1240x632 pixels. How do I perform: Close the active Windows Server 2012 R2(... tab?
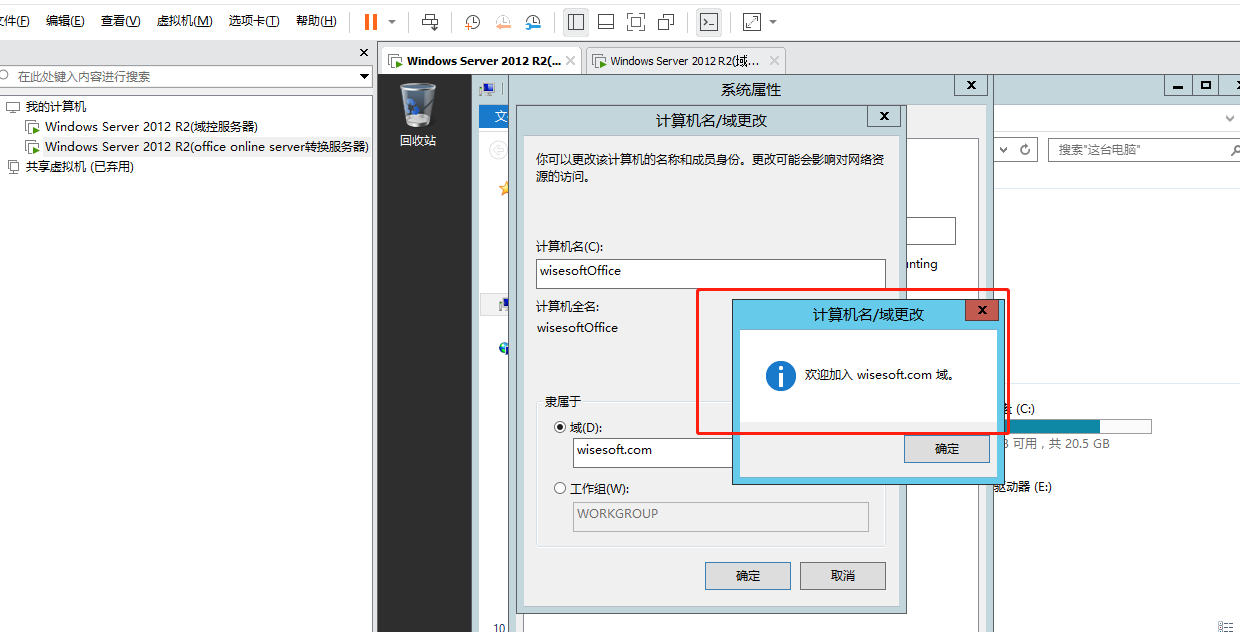[571, 61]
